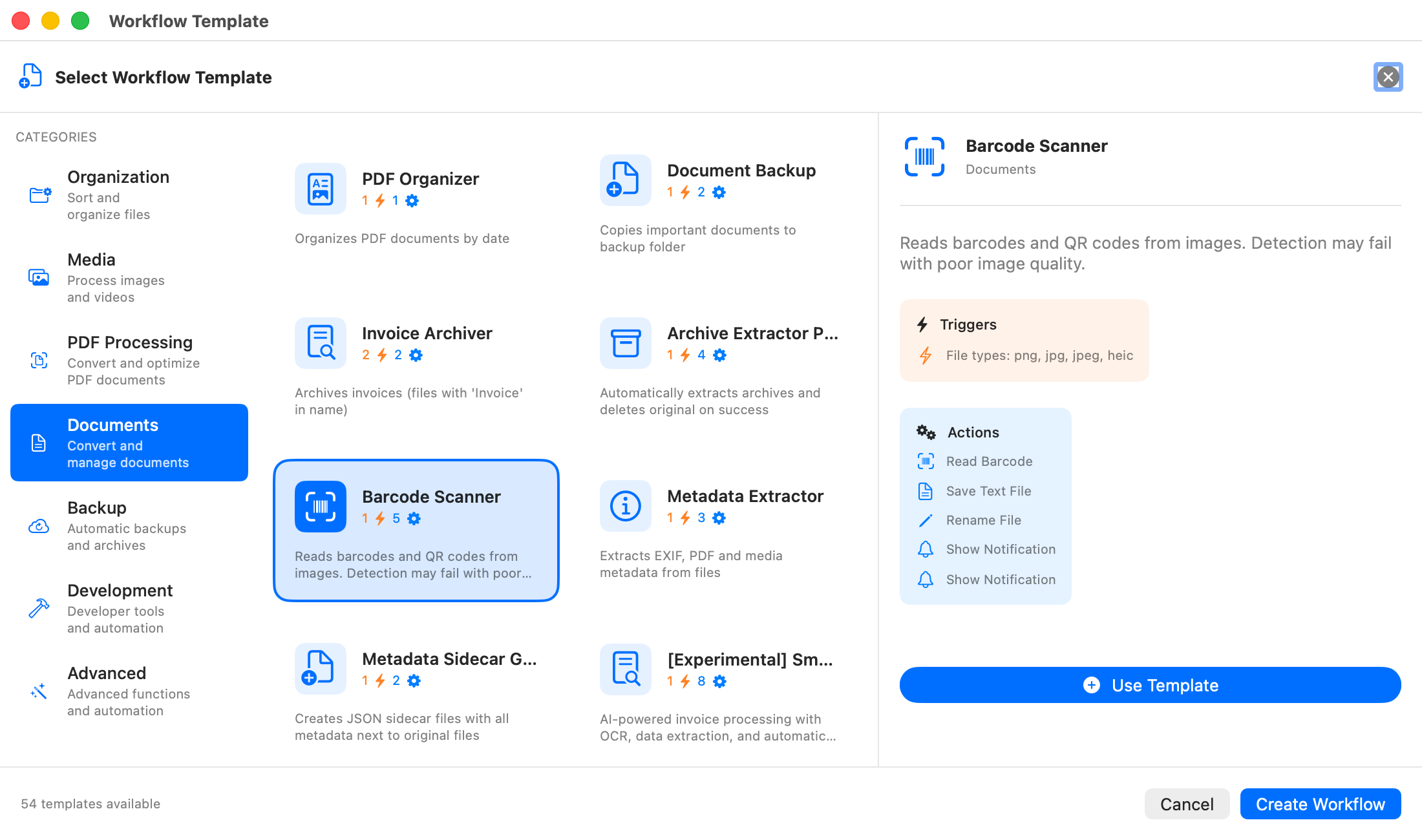Click the Create Workflow button
Viewport: 1422px width, 840px height.
[1321, 804]
